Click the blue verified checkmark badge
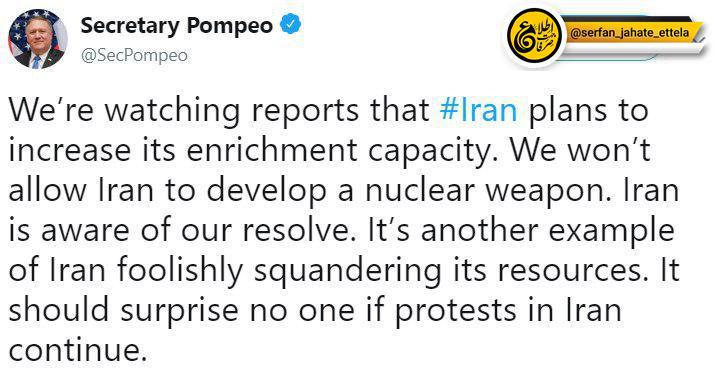 click(x=290, y=24)
